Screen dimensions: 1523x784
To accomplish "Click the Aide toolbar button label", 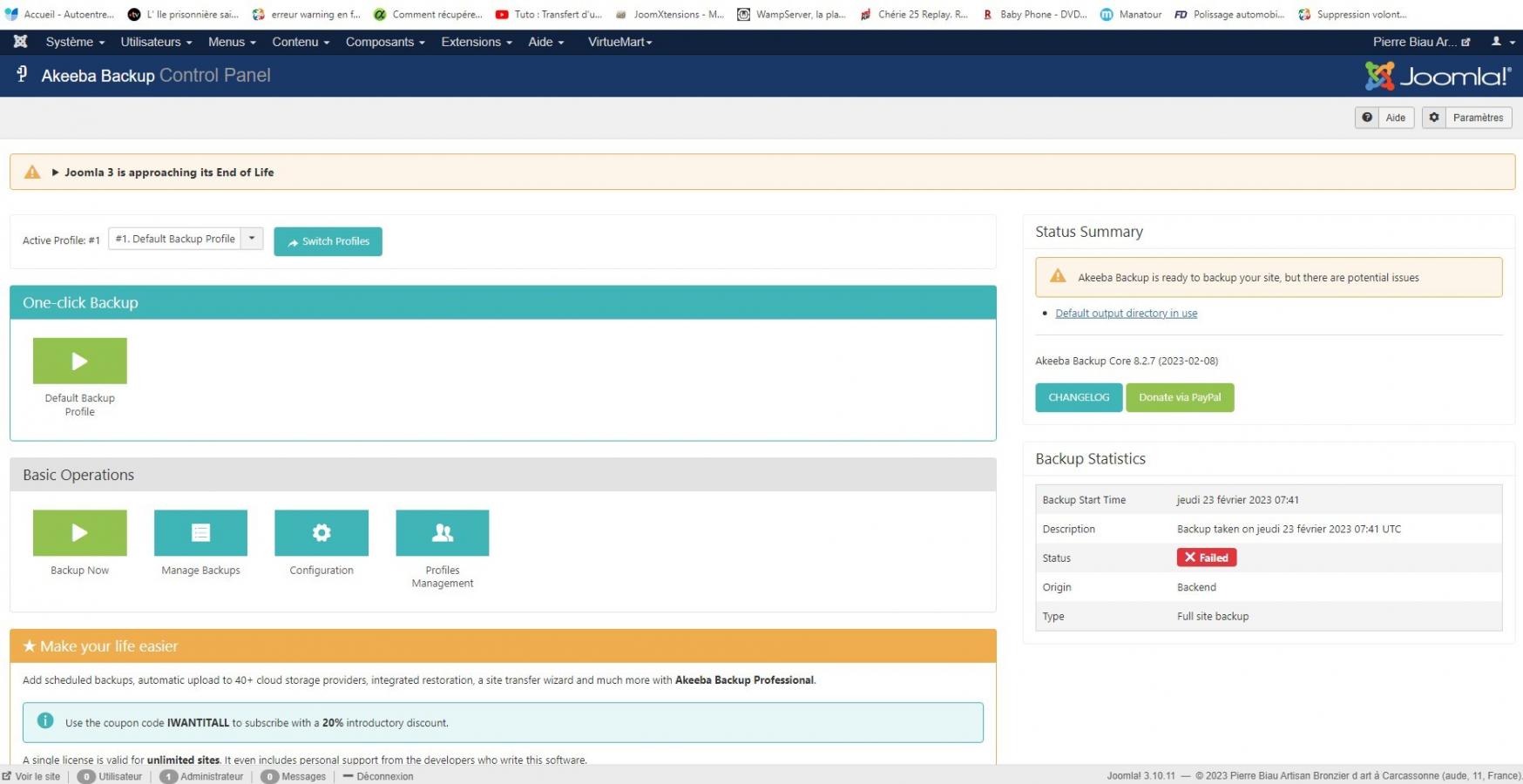I will point(1395,118).
